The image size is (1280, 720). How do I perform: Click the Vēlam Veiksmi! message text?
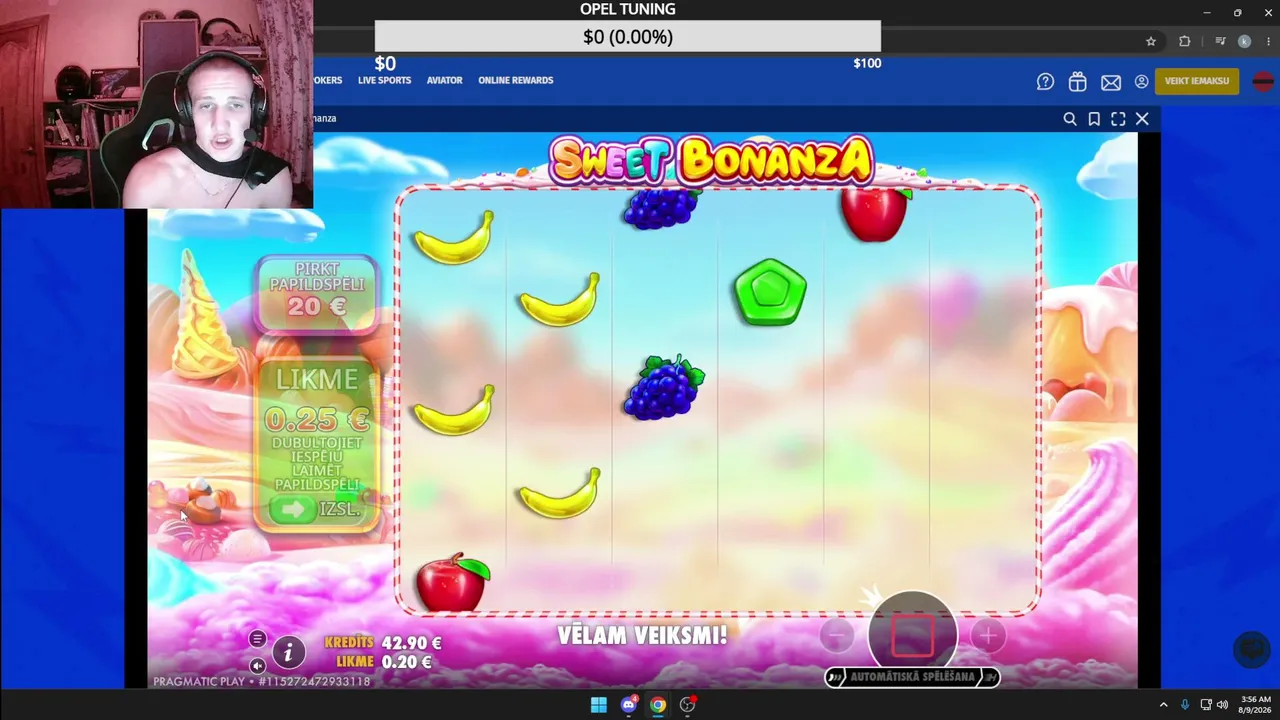pyautogui.click(x=642, y=635)
